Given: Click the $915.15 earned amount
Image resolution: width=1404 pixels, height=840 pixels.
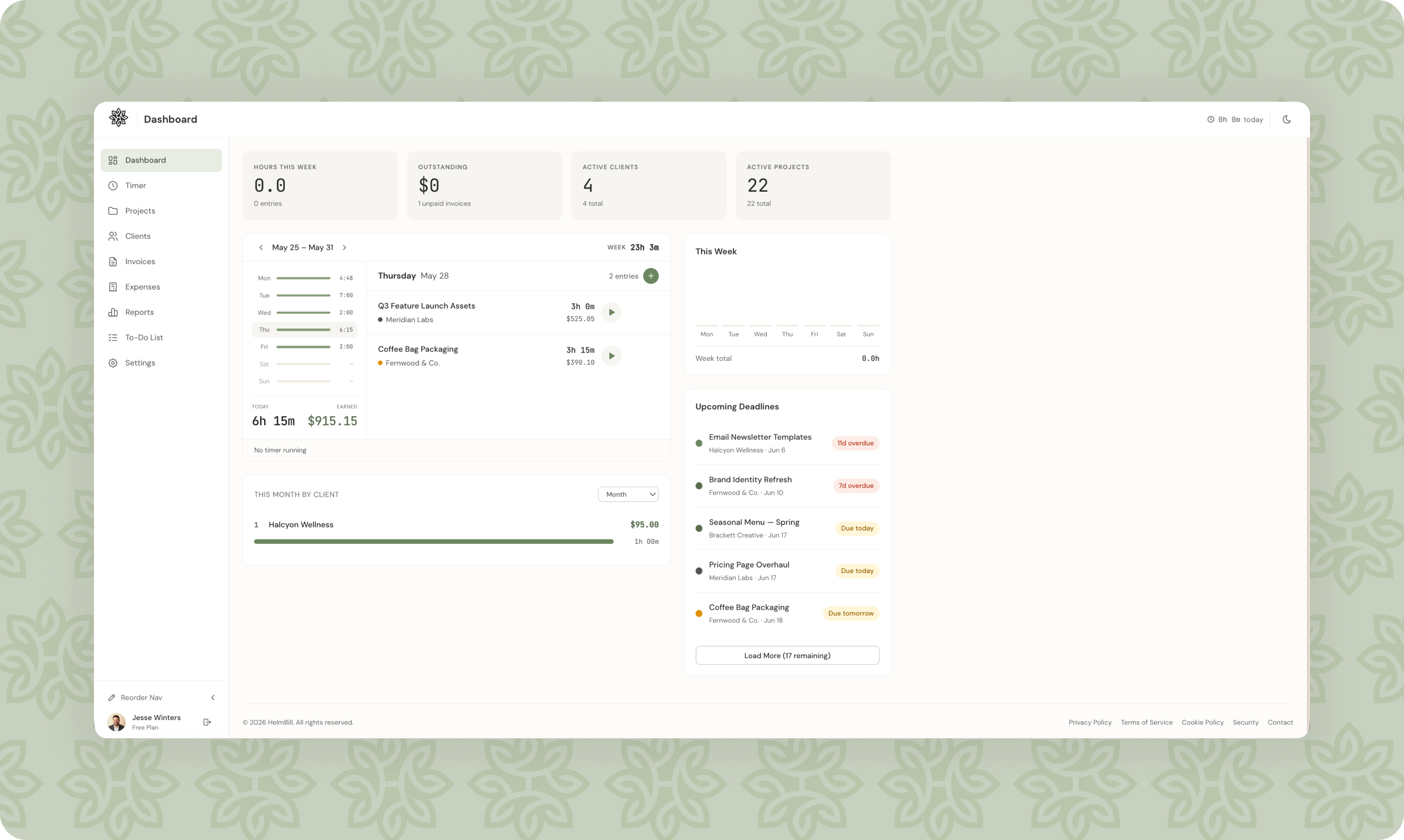Looking at the screenshot, I should pos(332,421).
